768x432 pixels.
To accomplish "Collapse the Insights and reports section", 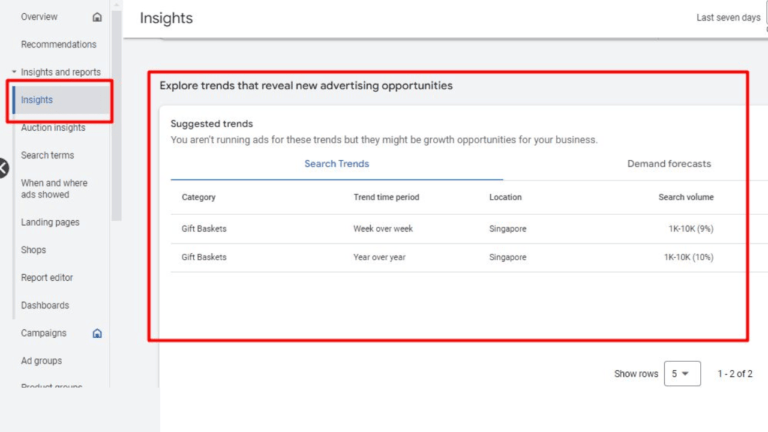I will tap(14, 72).
